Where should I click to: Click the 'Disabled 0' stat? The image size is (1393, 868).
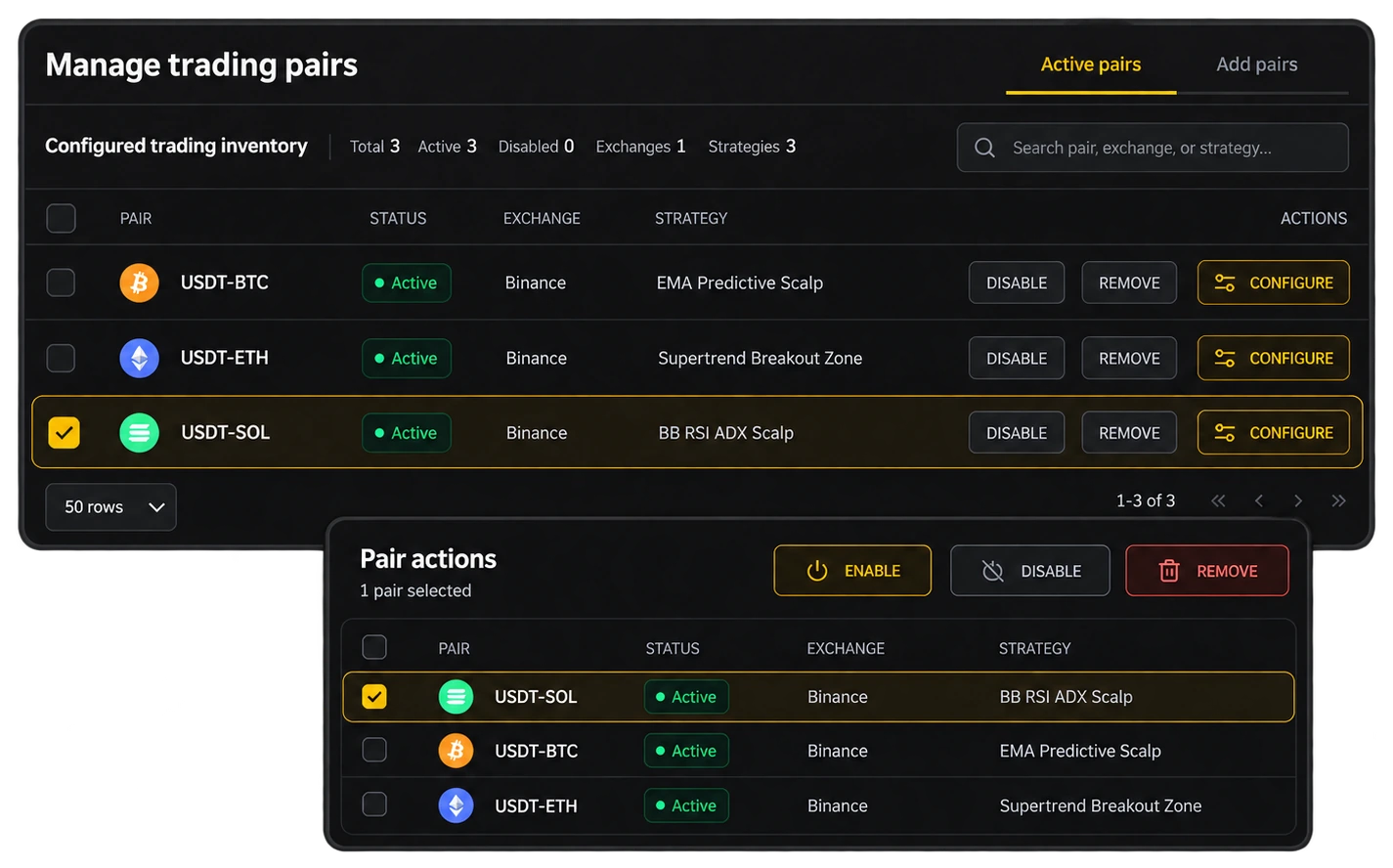[x=536, y=147]
